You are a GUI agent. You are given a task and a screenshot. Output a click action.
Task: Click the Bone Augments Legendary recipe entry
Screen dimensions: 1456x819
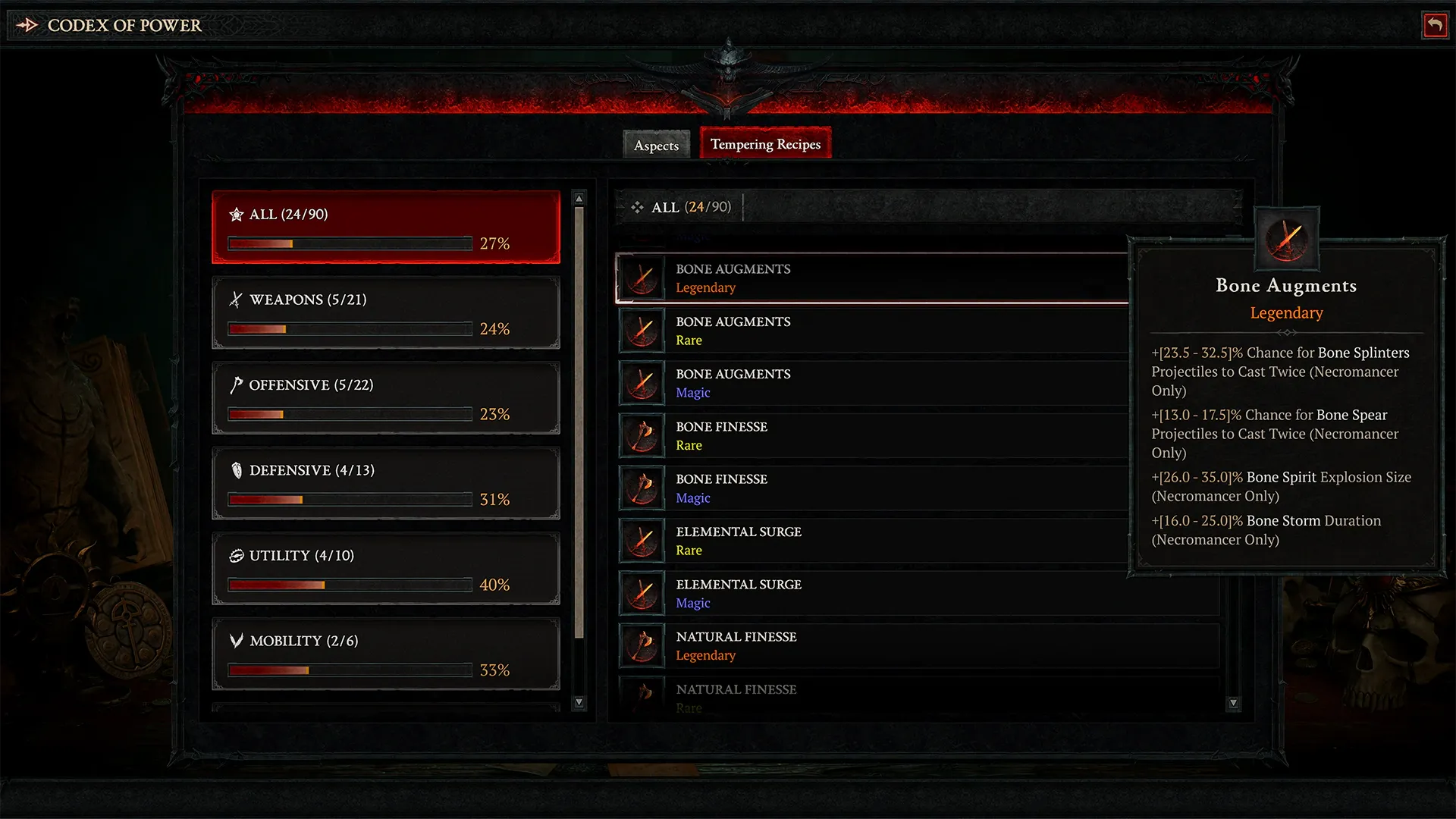click(870, 278)
